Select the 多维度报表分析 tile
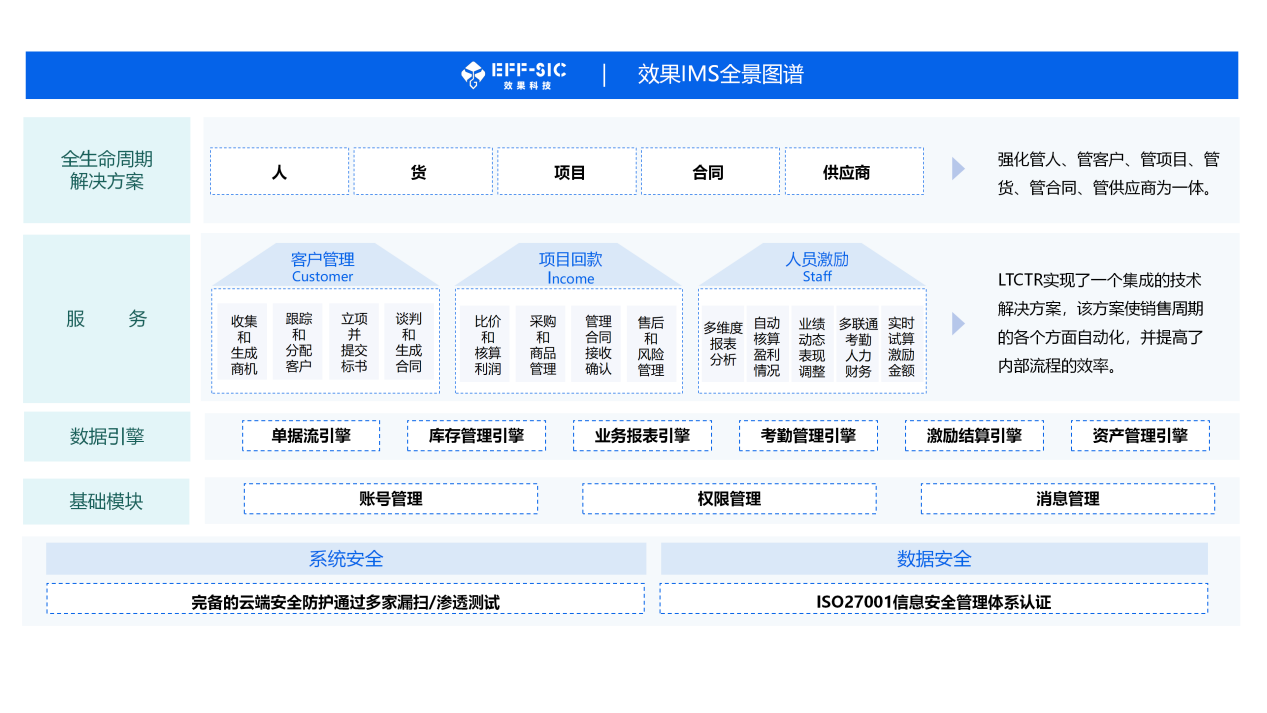 [722, 343]
